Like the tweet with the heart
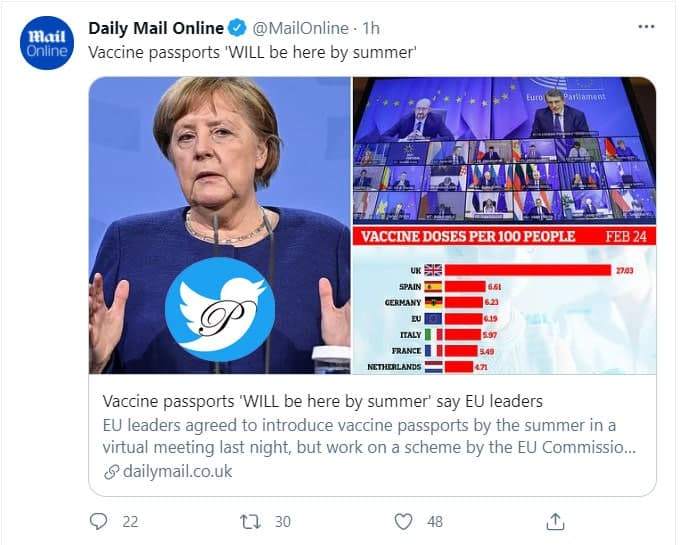684x545 pixels. coord(404,521)
